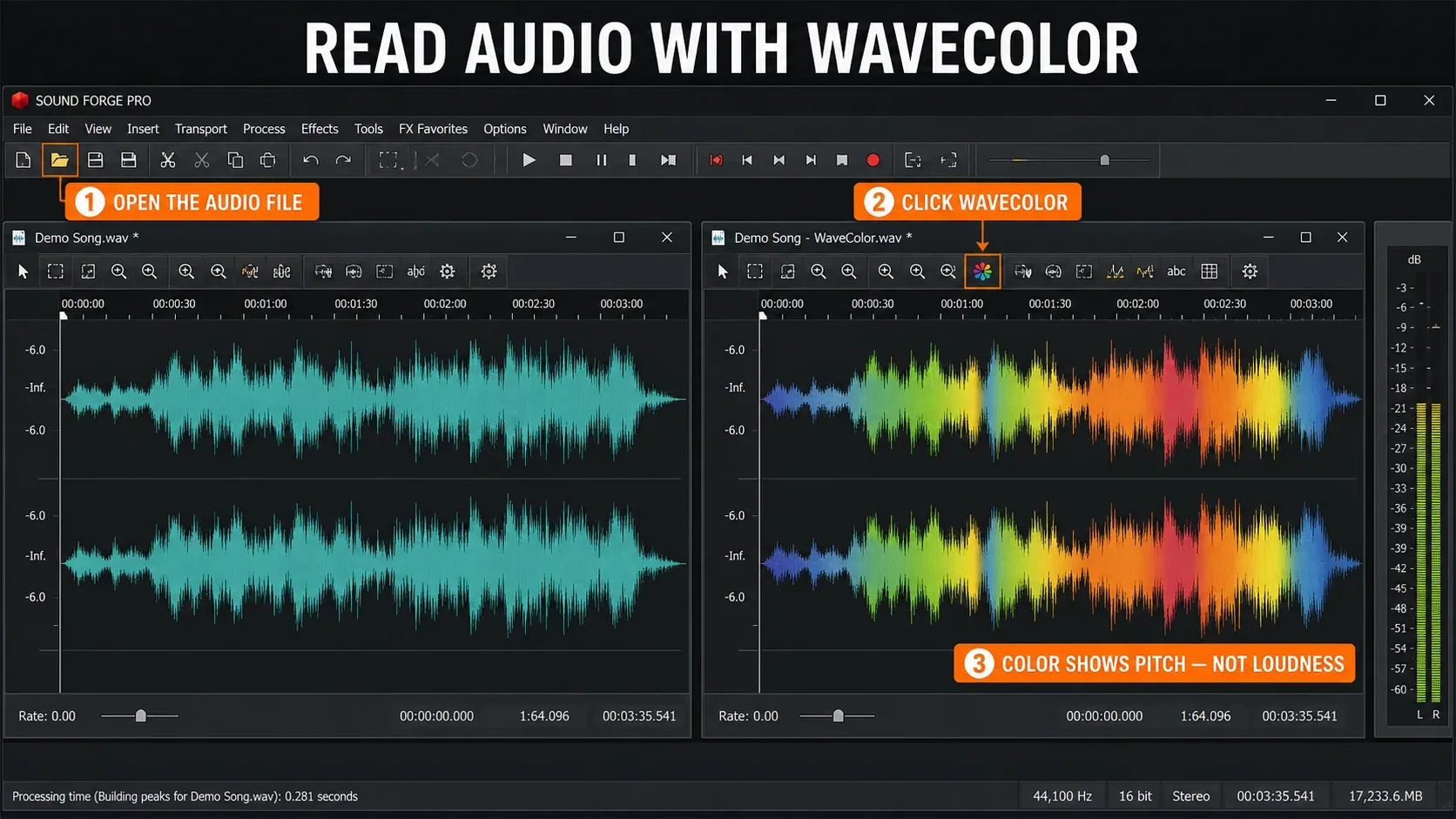Open the Insert menu
The image size is (1456, 819).
143,129
